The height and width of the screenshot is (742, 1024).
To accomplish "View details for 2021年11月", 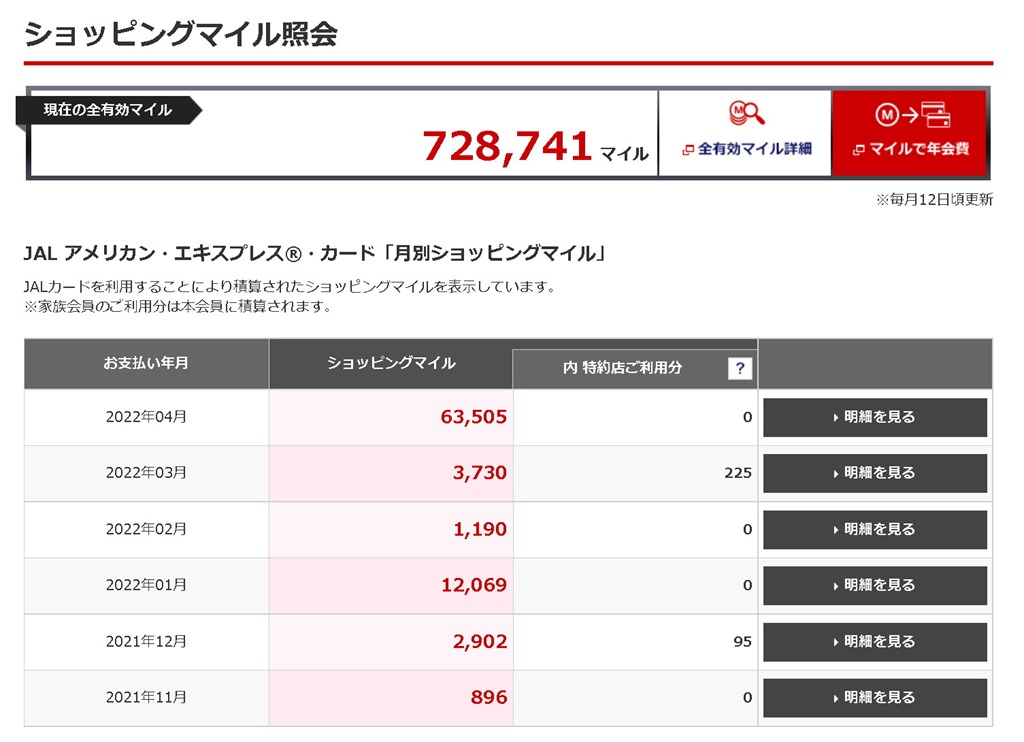I will coord(874,698).
